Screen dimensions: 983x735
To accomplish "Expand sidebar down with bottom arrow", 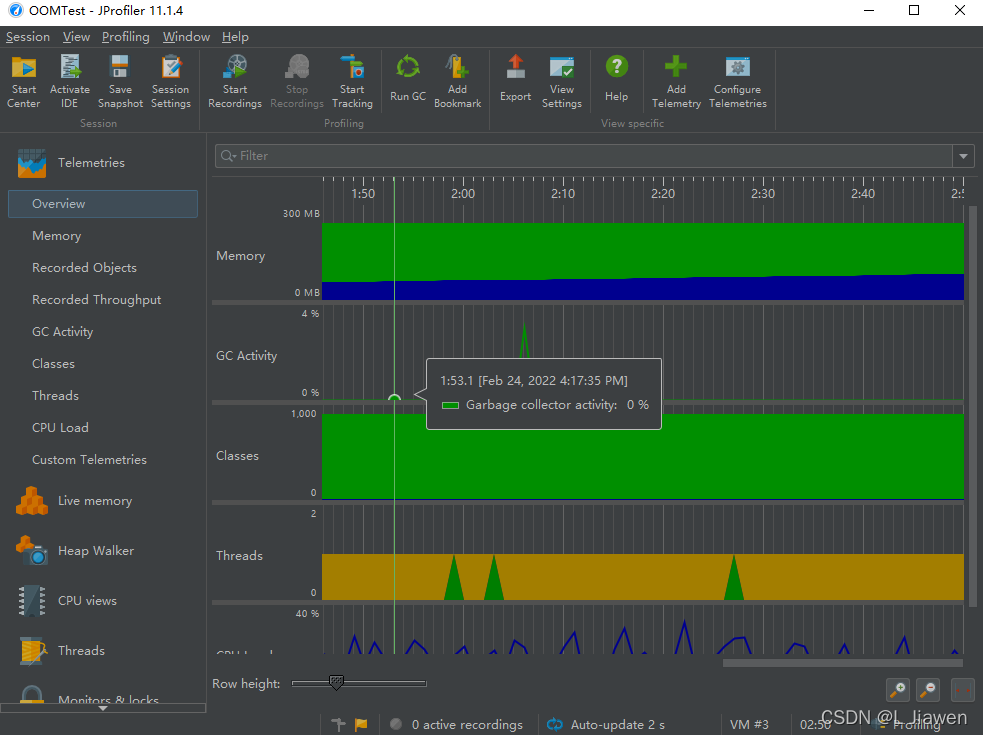I will tap(103, 708).
